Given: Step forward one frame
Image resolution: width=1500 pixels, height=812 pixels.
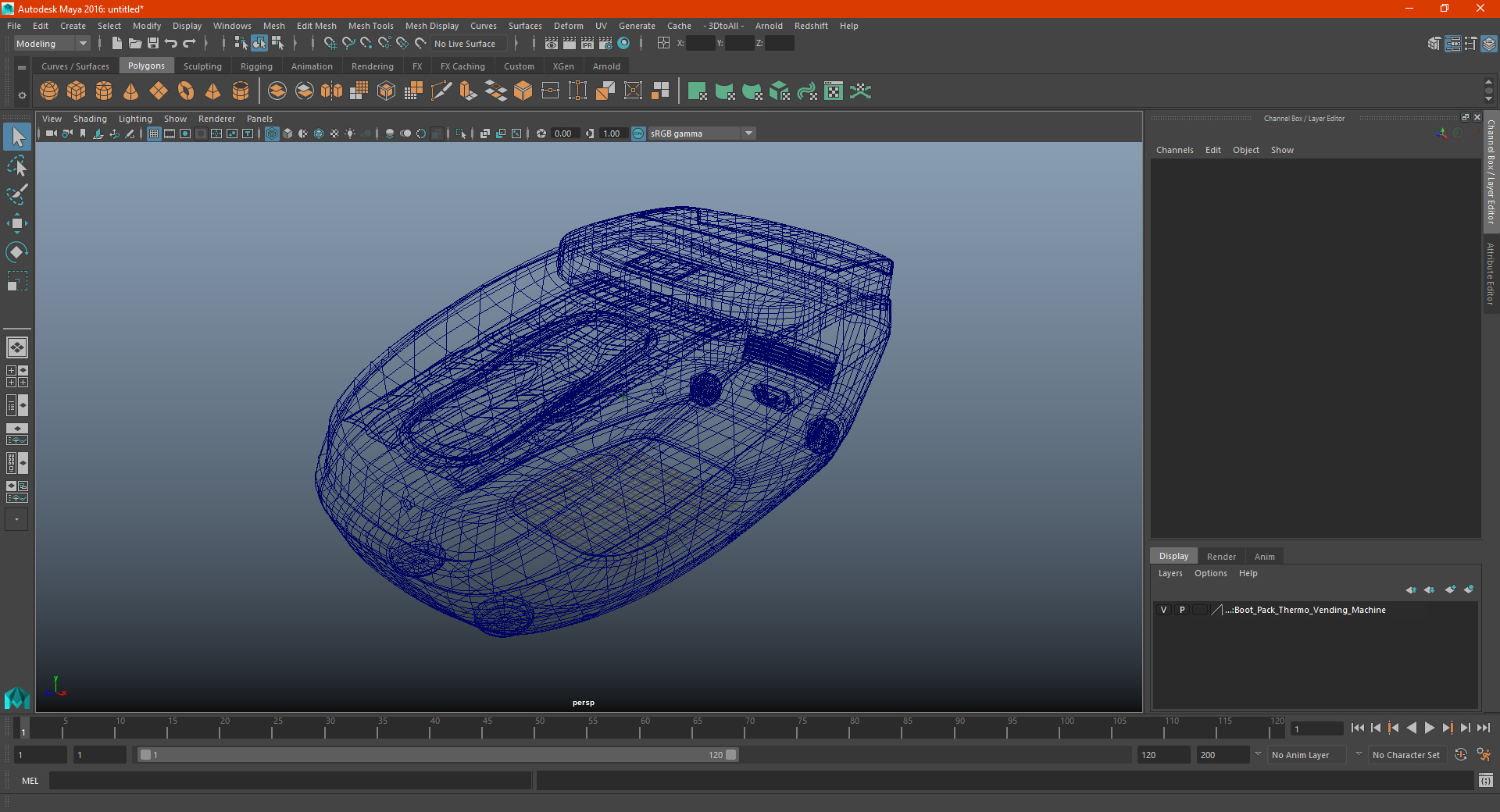Looking at the screenshot, I should tap(1466, 728).
